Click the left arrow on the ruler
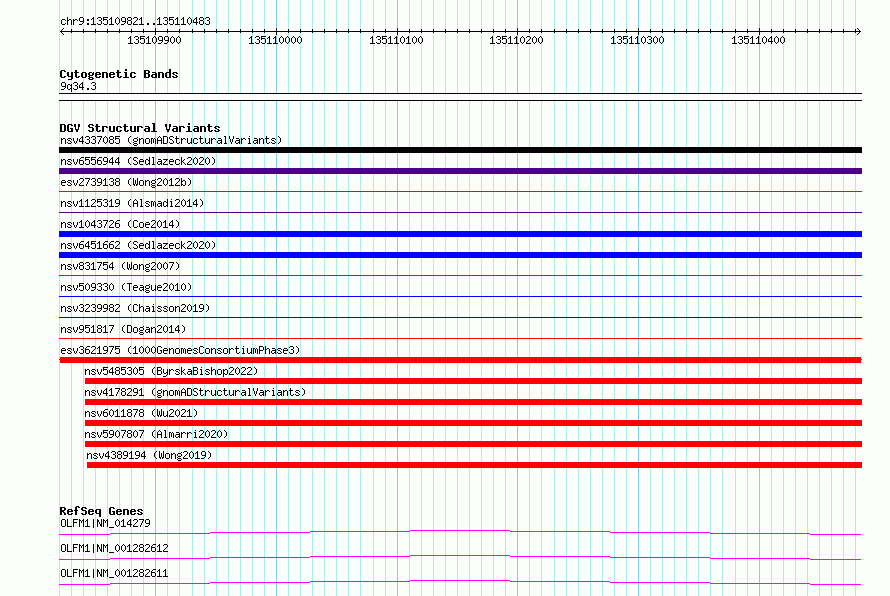This screenshot has width=890, height=596. pos(62,31)
